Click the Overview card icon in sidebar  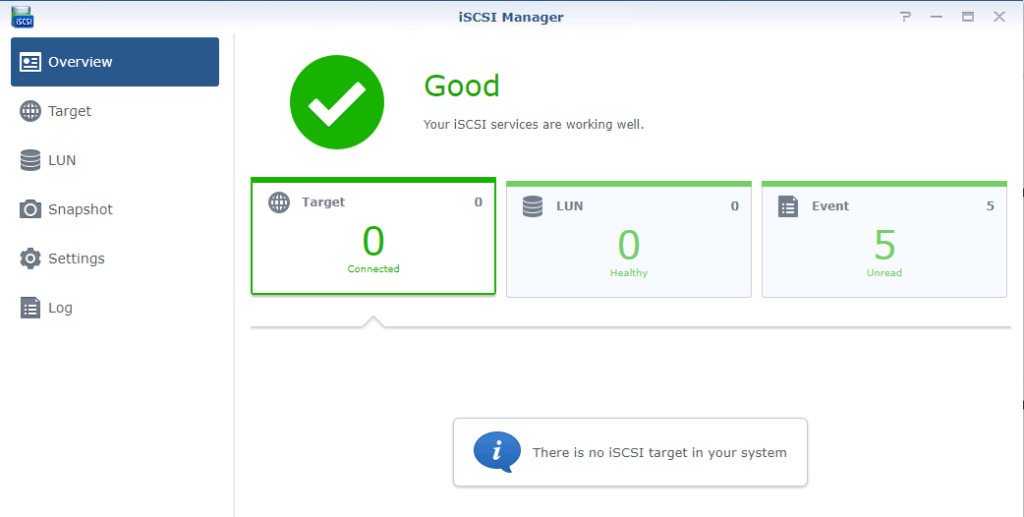tap(30, 62)
